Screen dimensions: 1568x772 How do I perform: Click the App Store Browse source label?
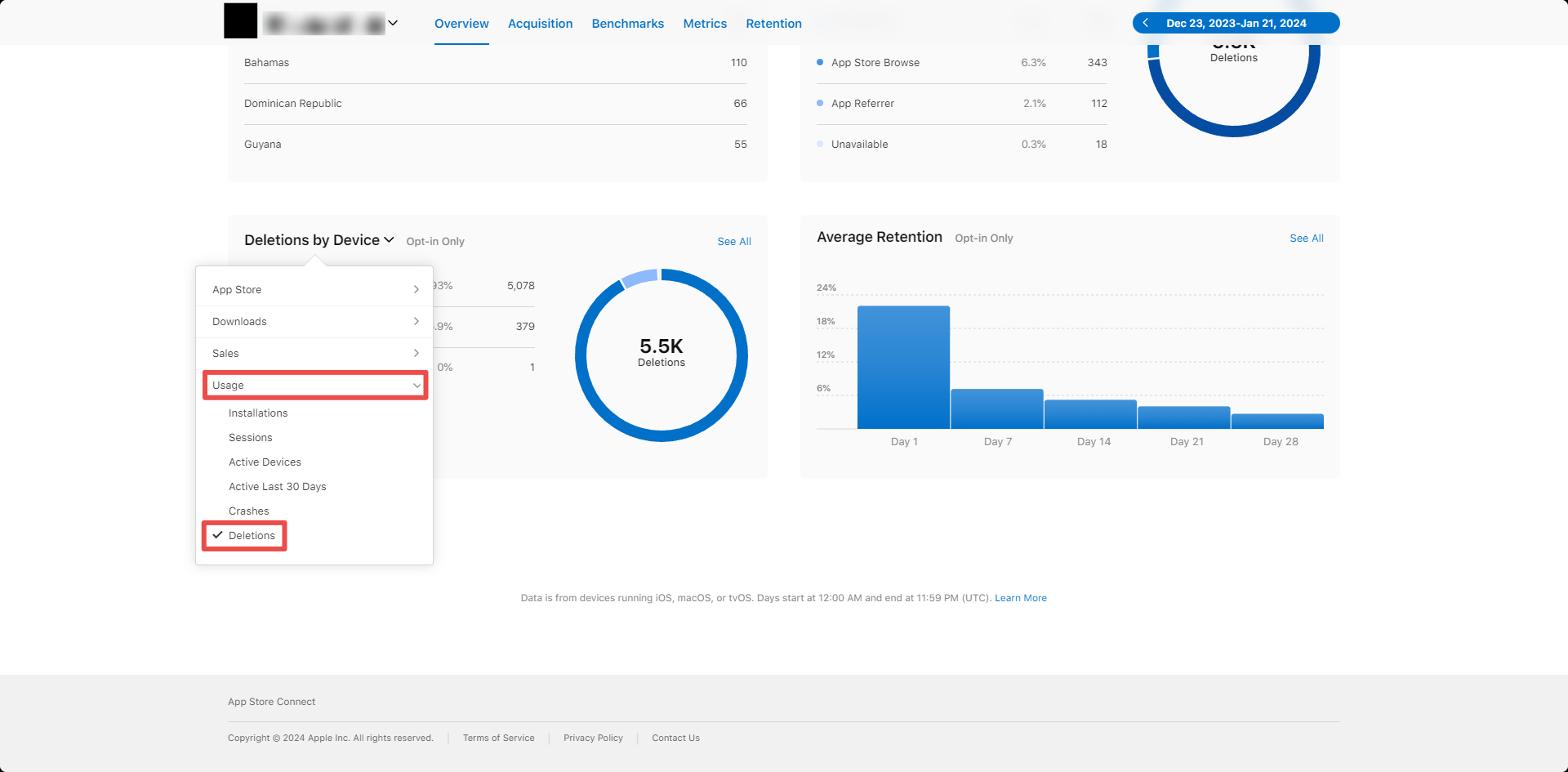click(875, 63)
